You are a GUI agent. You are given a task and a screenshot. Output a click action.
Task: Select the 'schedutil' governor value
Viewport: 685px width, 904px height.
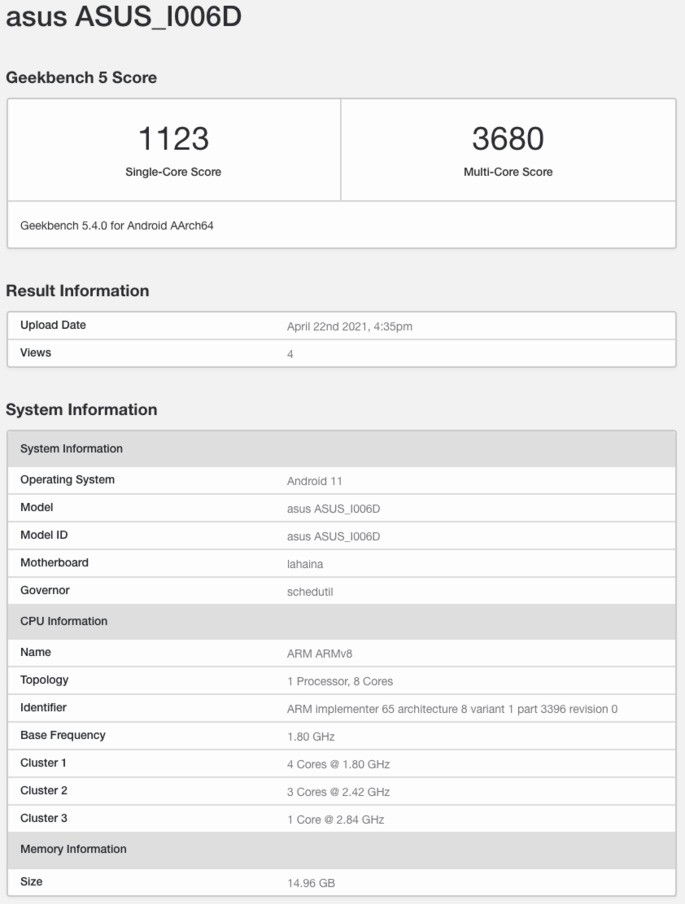click(310, 592)
